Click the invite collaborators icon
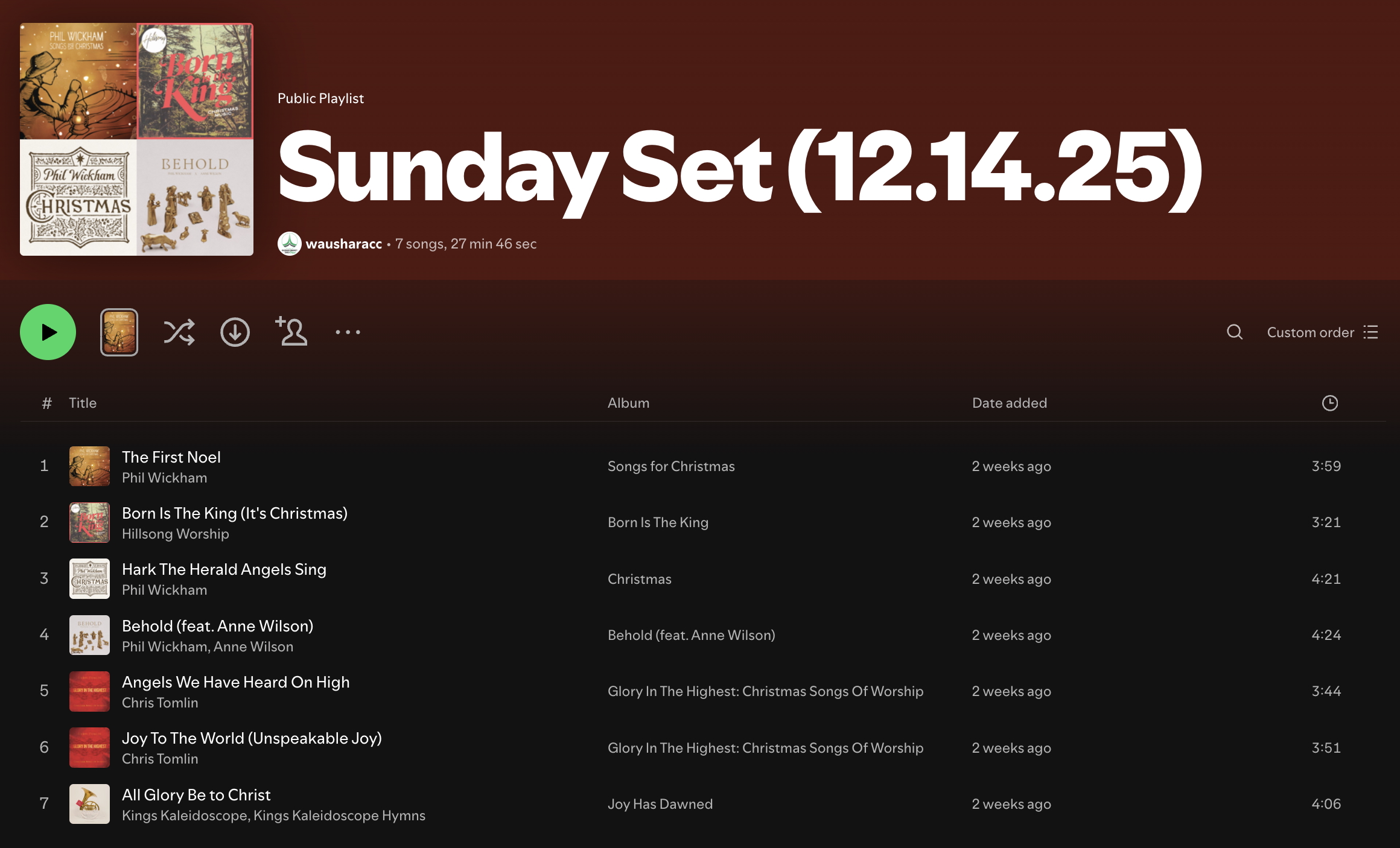The width and height of the screenshot is (1400, 848). point(291,332)
